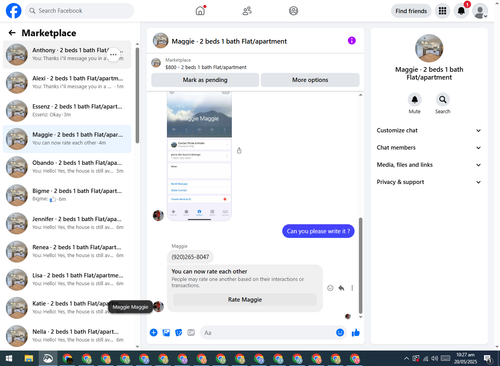Open the Renea conversation
The height and width of the screenshot is (366, 500).
[67, 251]
